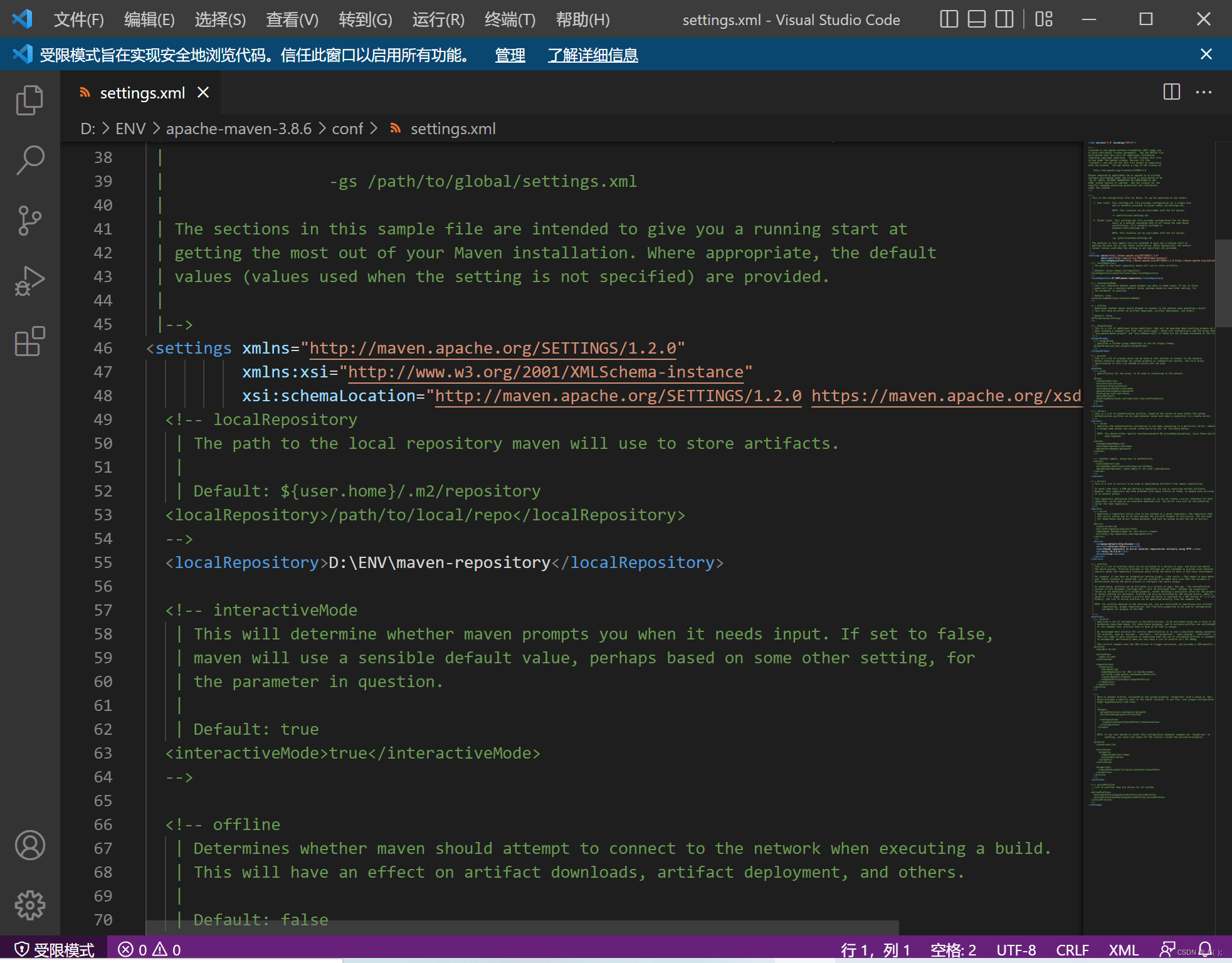Close the settings.xml tab

[x=203, y=93]
